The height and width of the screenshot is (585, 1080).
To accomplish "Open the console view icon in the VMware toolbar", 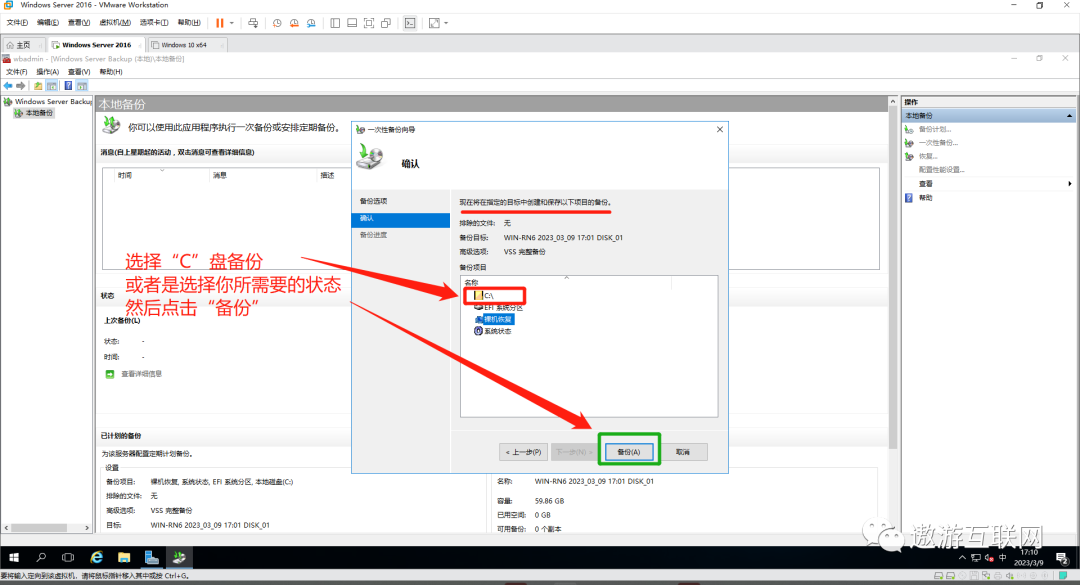I will 410,23.
